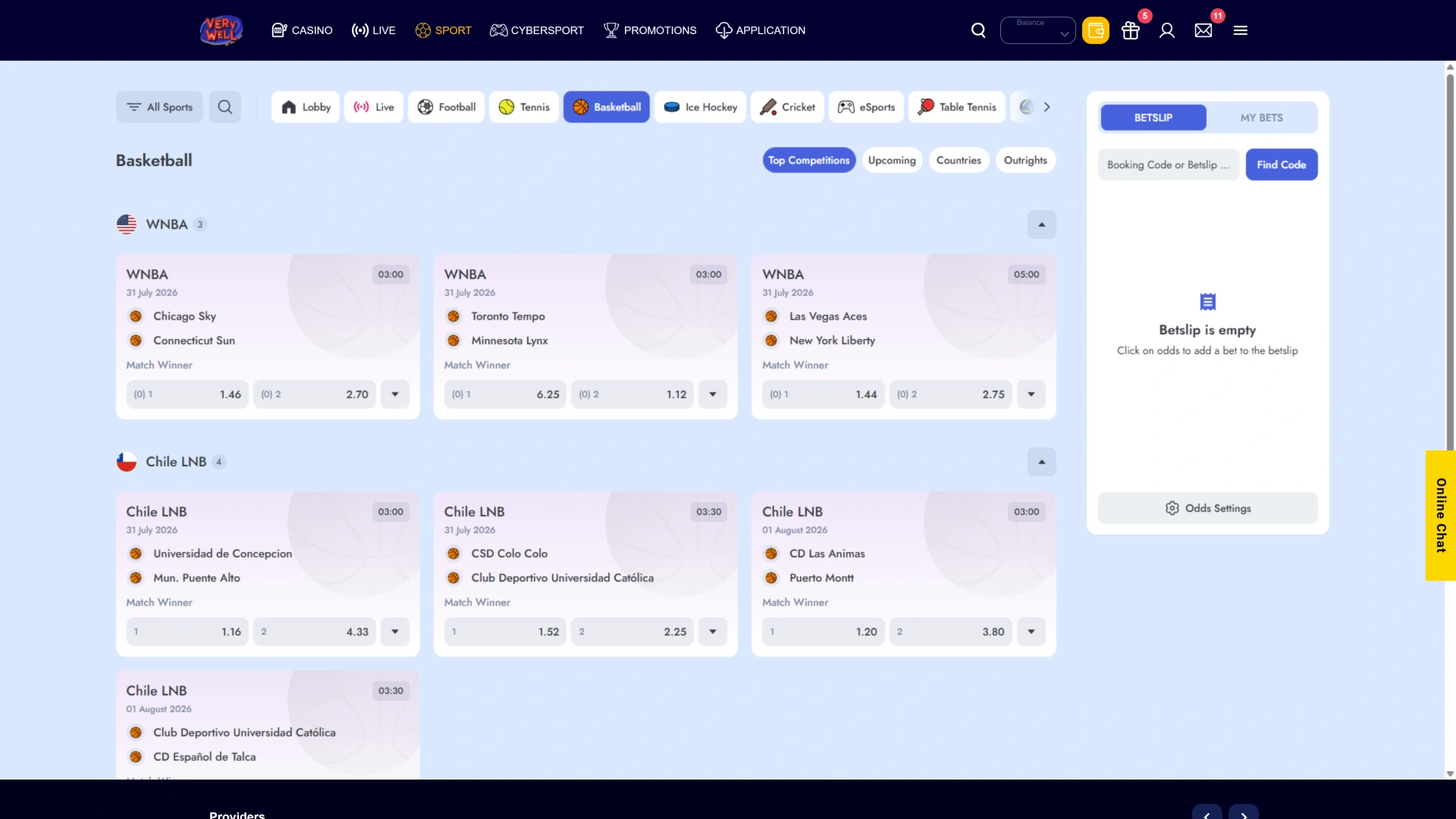Viewport: 1456px width, 819px height.
Task: Expand more markets for Toronto Tempo match
Action: [x=713, y=394]
